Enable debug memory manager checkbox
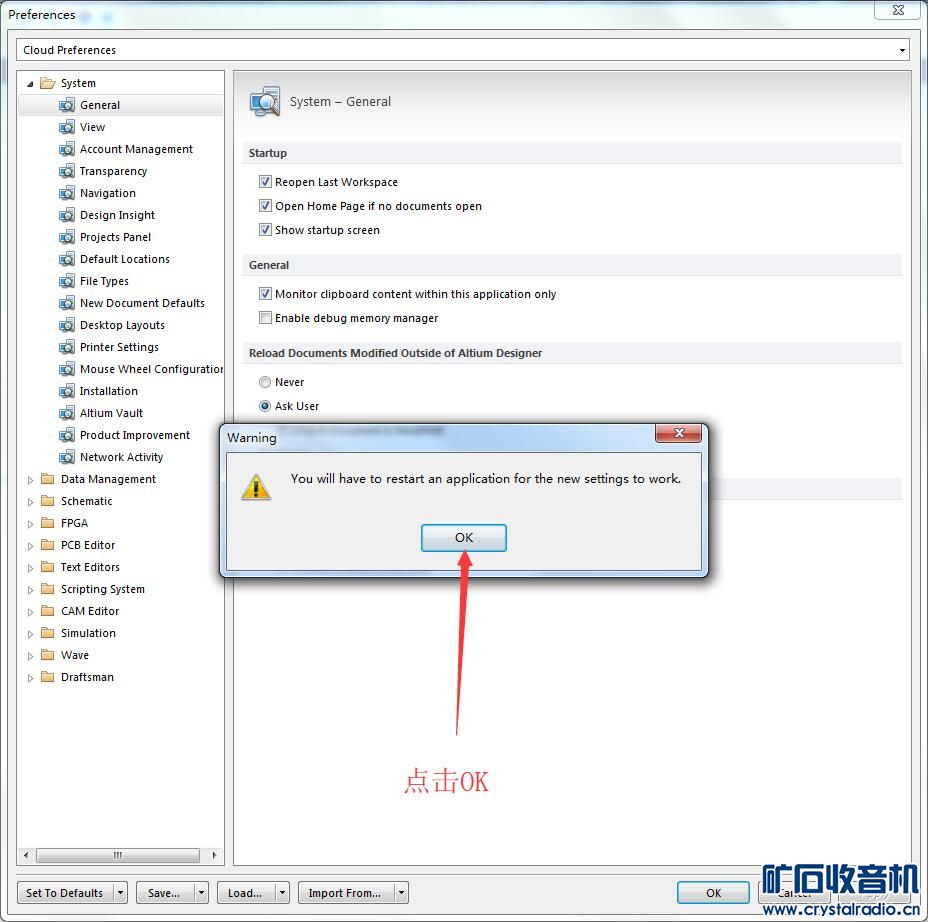This screenshot has height=922, width=928. click(265, 318)
